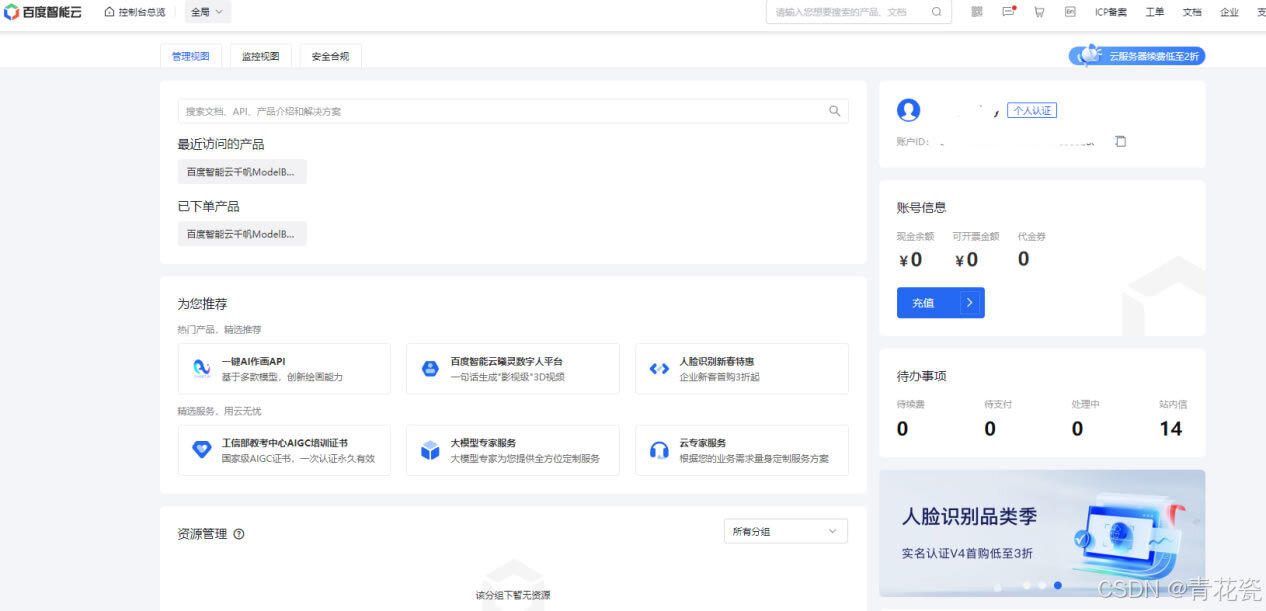Expand the 全局 region dropdown
Screen dimensions: 1266x611
[207, 12]
